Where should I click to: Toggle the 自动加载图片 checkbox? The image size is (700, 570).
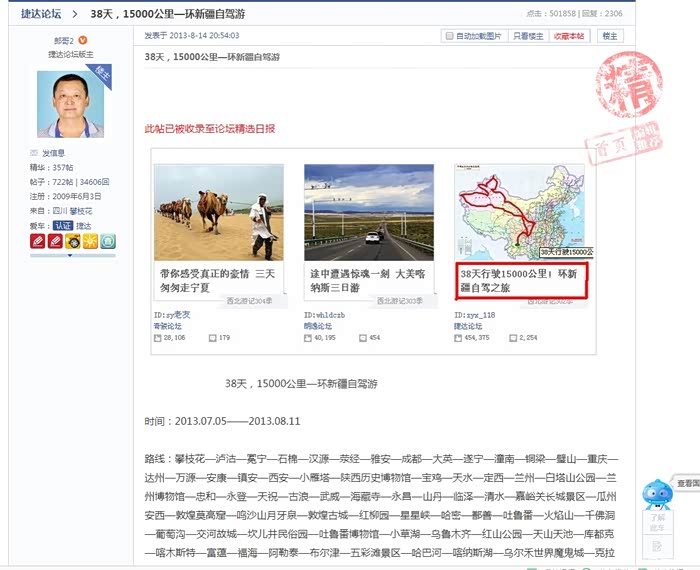(x=450, y=36)
